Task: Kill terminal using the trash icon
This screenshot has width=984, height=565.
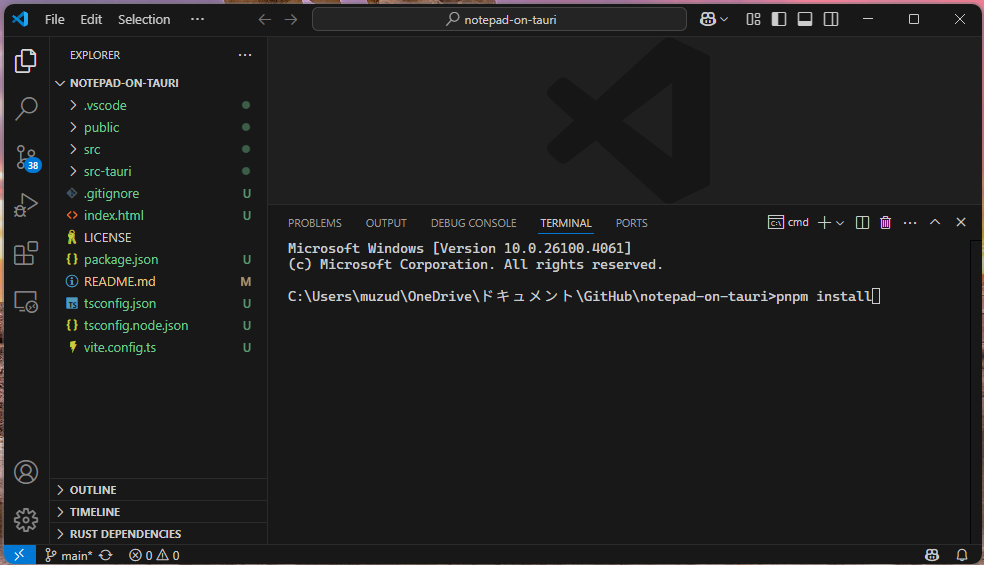Action: click(885, 223)
